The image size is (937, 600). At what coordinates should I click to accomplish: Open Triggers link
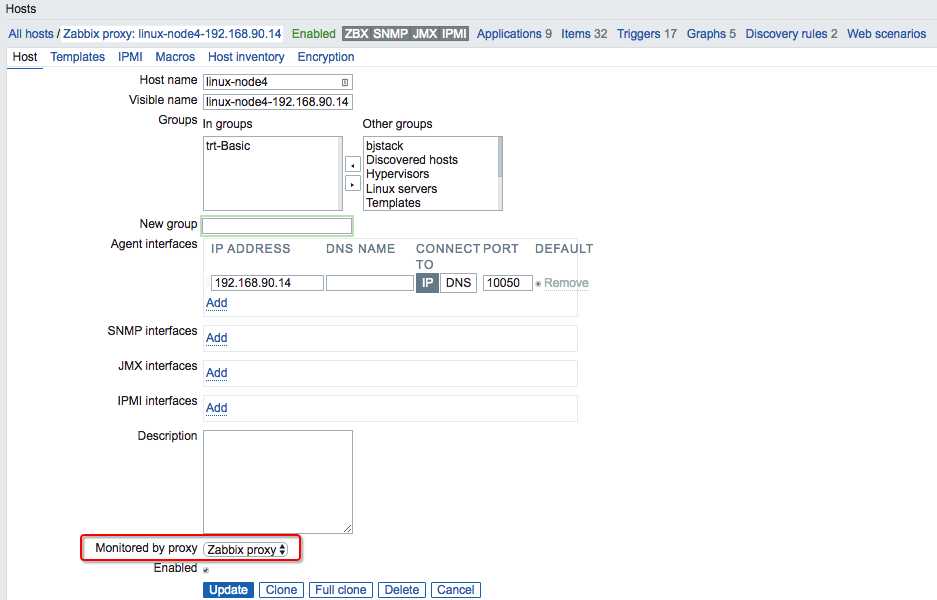click(639, 34)
